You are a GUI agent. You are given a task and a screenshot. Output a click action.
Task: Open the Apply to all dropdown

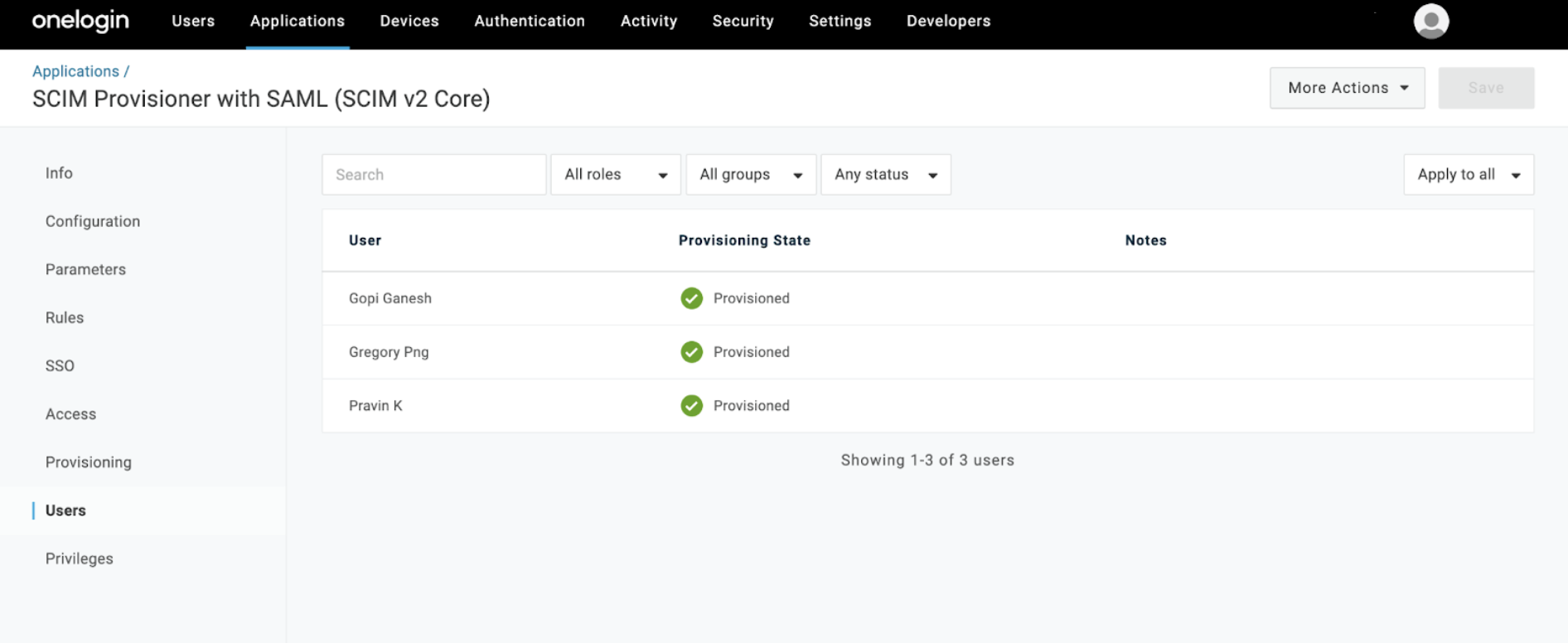point(1468,175)
